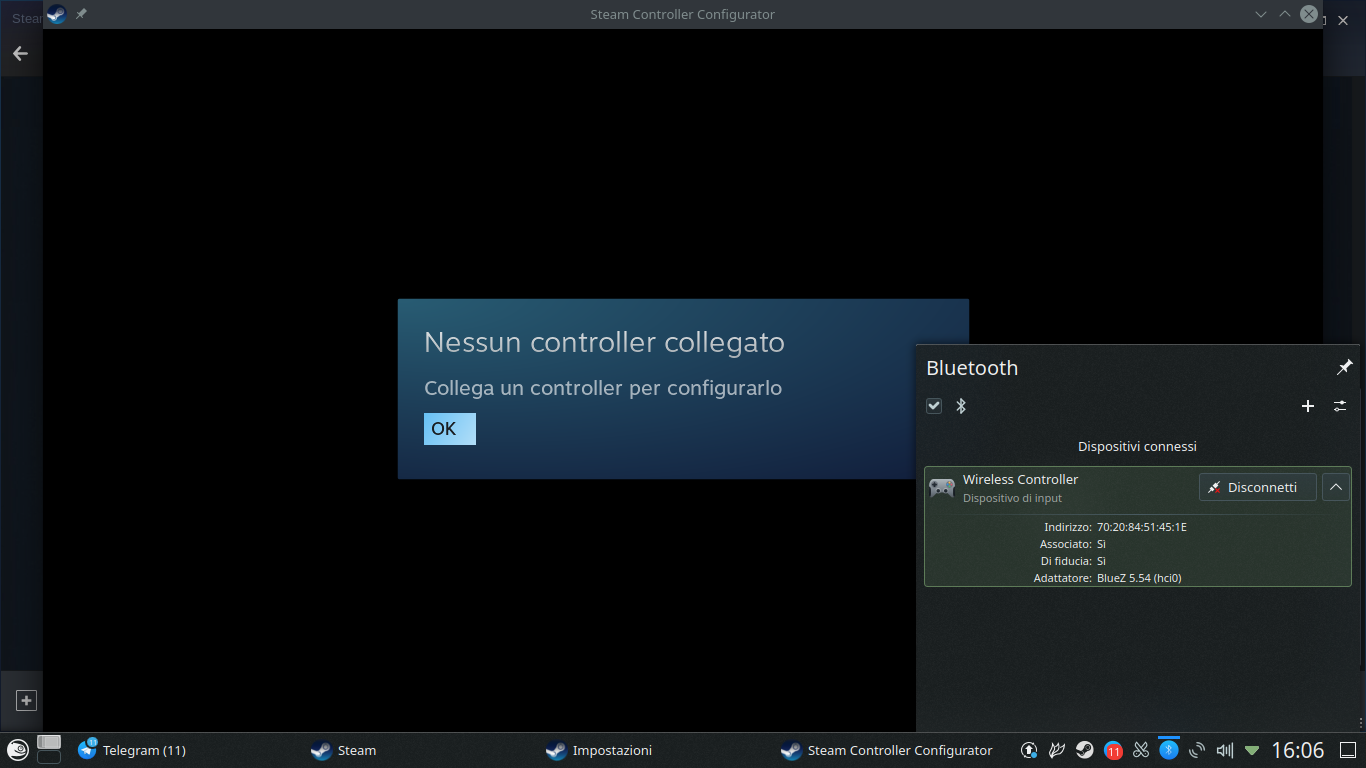Select Steam Controller Configurator taskbar entry
This screenshot has height=768, width=1366.
pyautogui.click(x=886, y=750)
